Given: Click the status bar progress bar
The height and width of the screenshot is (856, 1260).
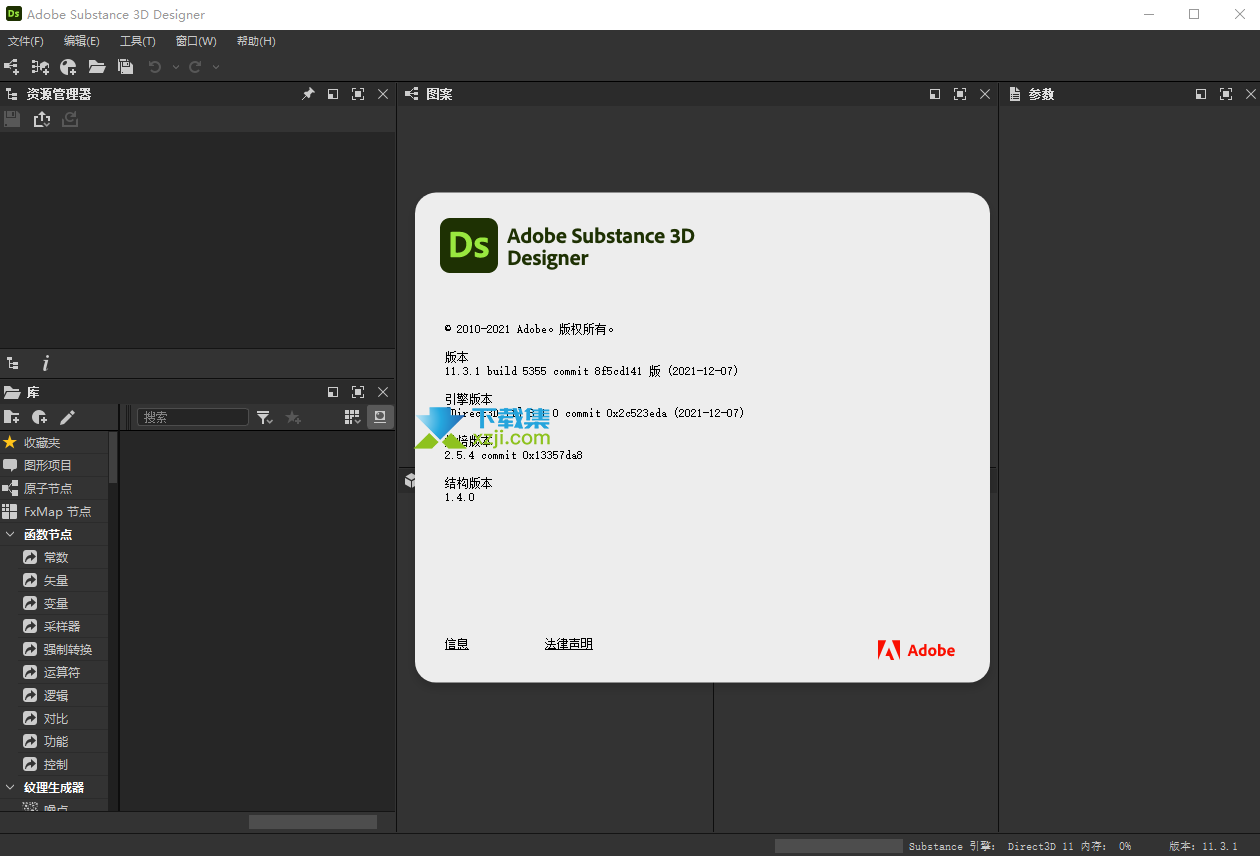Looking at the screenshot, I should [x=838, y=846].
